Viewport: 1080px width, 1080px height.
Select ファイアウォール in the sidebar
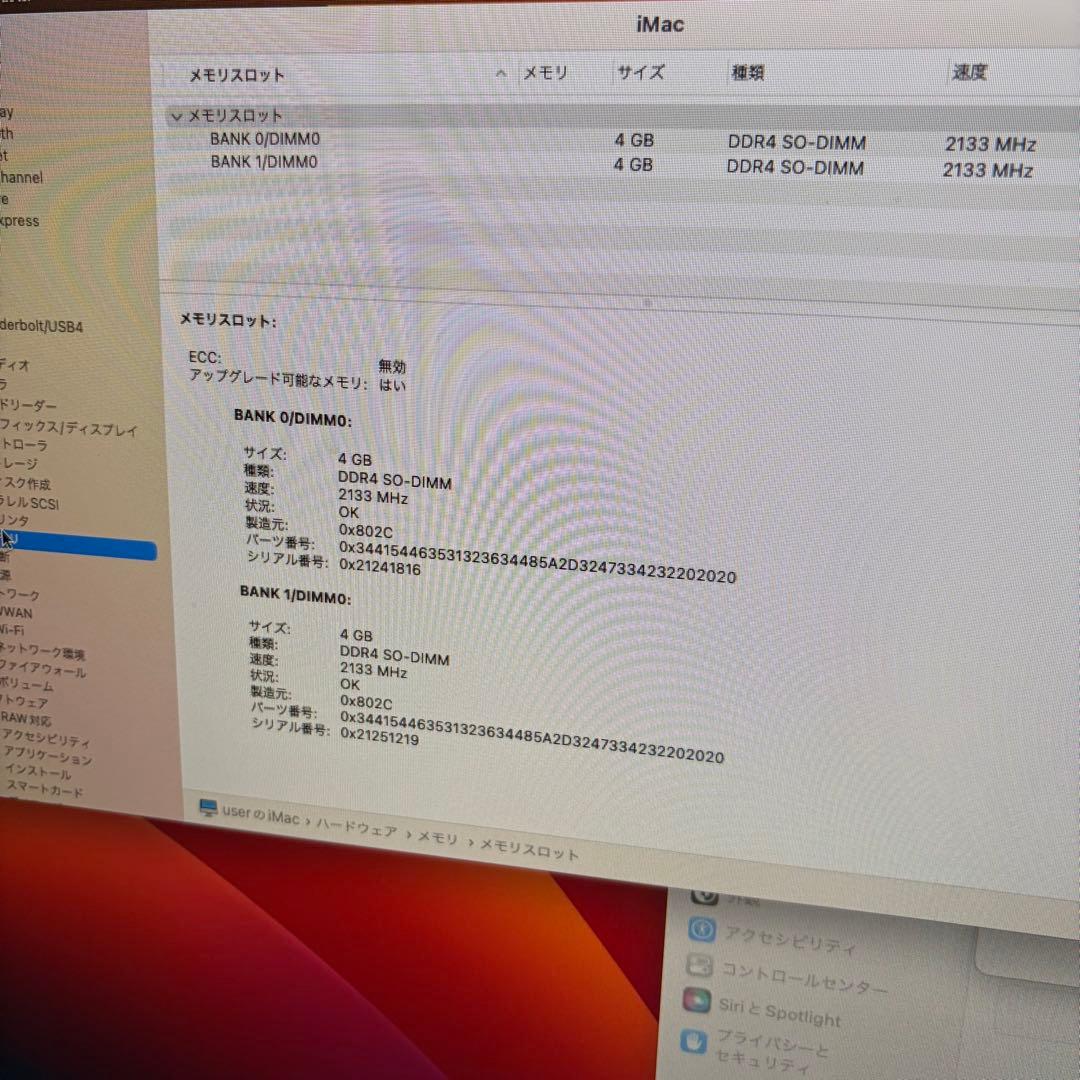(x=43, y=668)
